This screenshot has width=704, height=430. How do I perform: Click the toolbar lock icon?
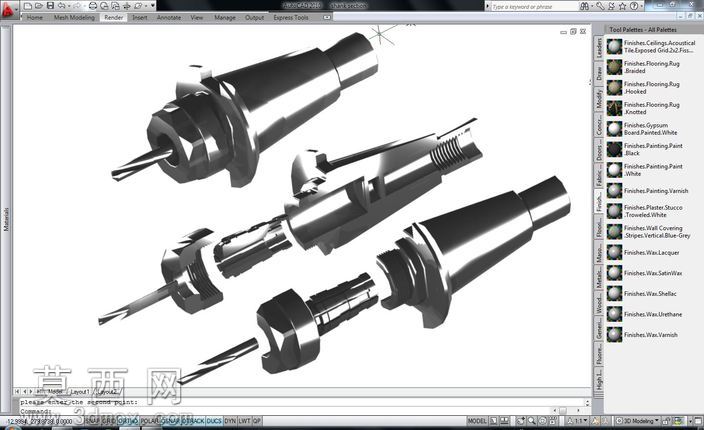coord(667,421)
